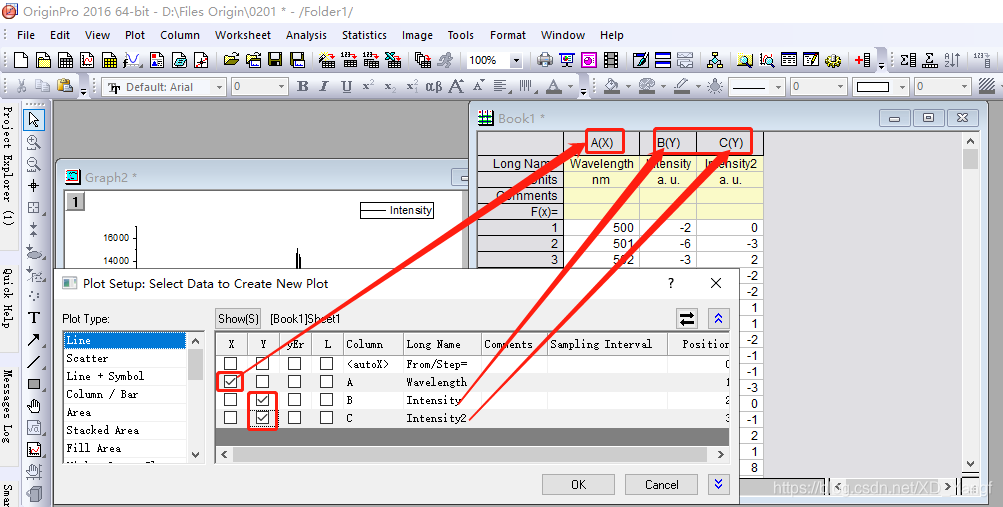This screenshot has height=507, width=1003.
Task: Open statistics on columns (sigma) icon
Action: point(907,61)
